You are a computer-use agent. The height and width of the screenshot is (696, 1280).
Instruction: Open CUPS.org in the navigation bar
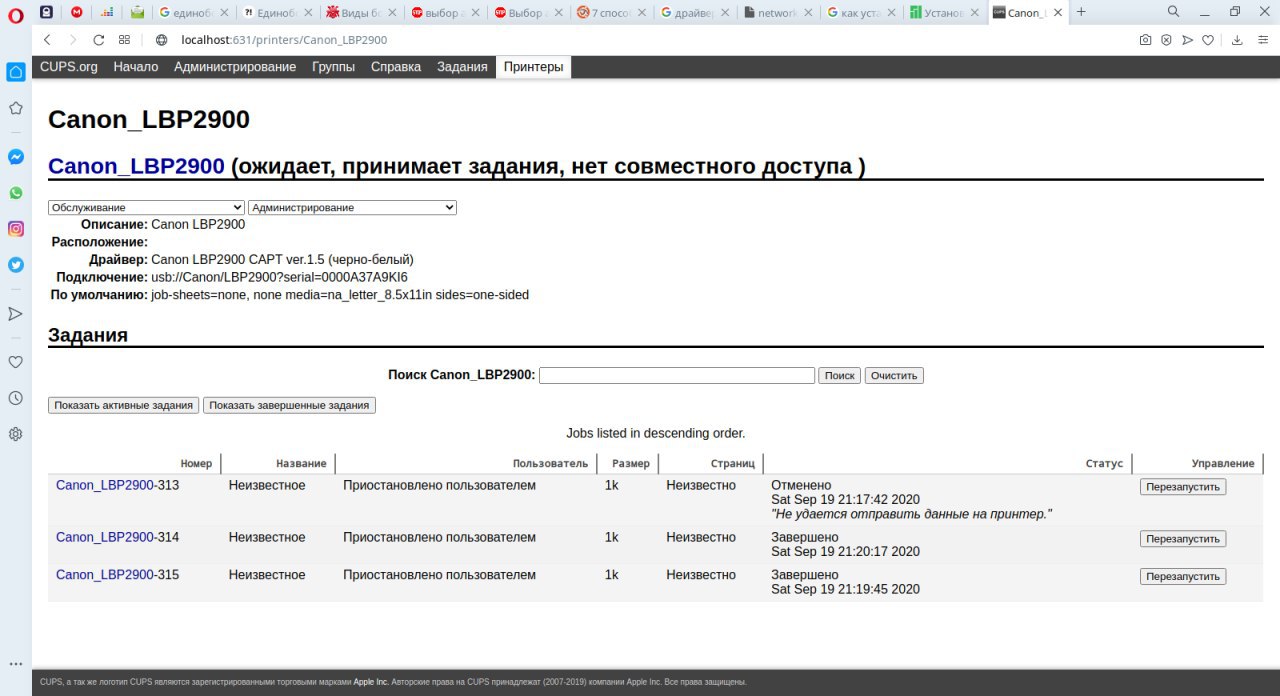click(x=68, y=67)
